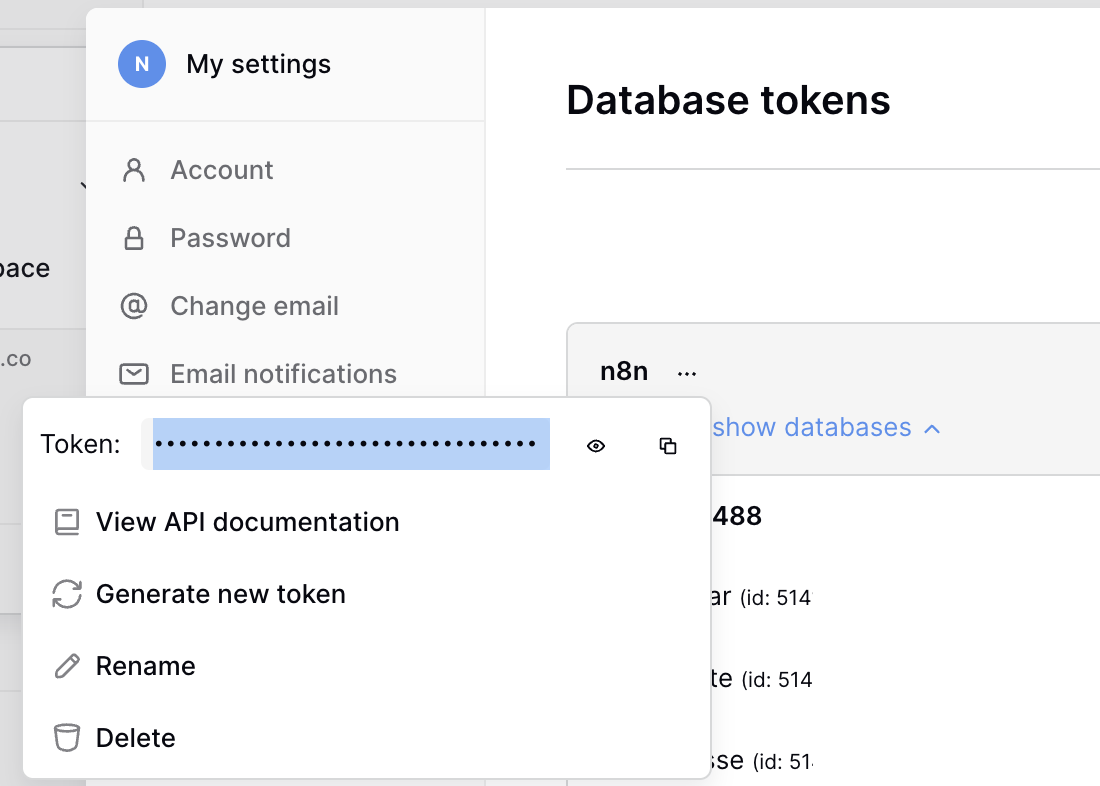Click the blue N user avatar

(x=141, y=64)
